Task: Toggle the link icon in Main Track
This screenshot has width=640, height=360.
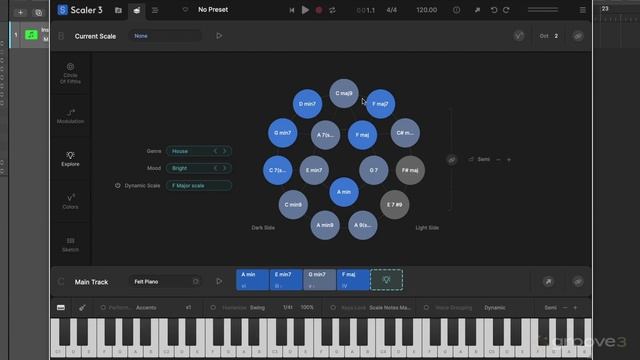Action: (x=578, y=281)
